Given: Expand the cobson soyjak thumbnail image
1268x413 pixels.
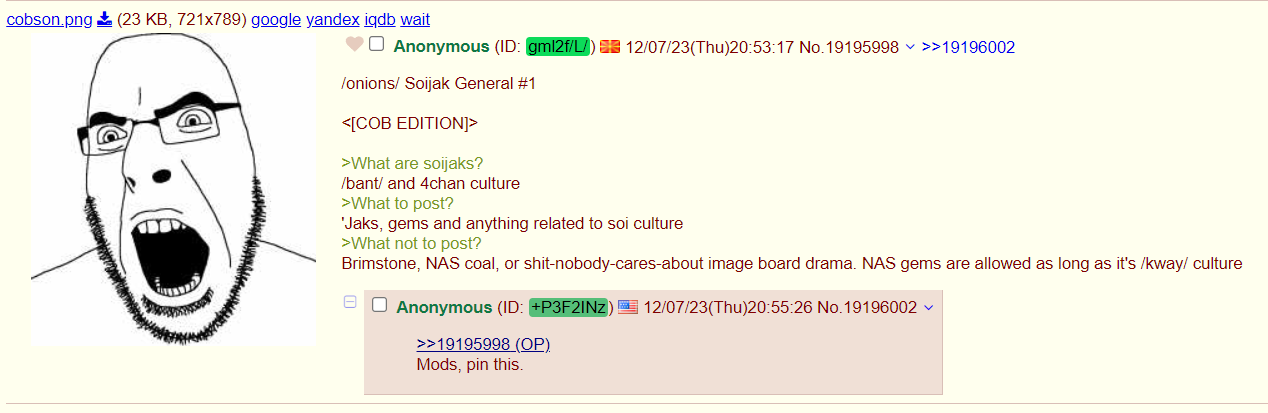Looking at the screenshot, I should click(174, 189).
